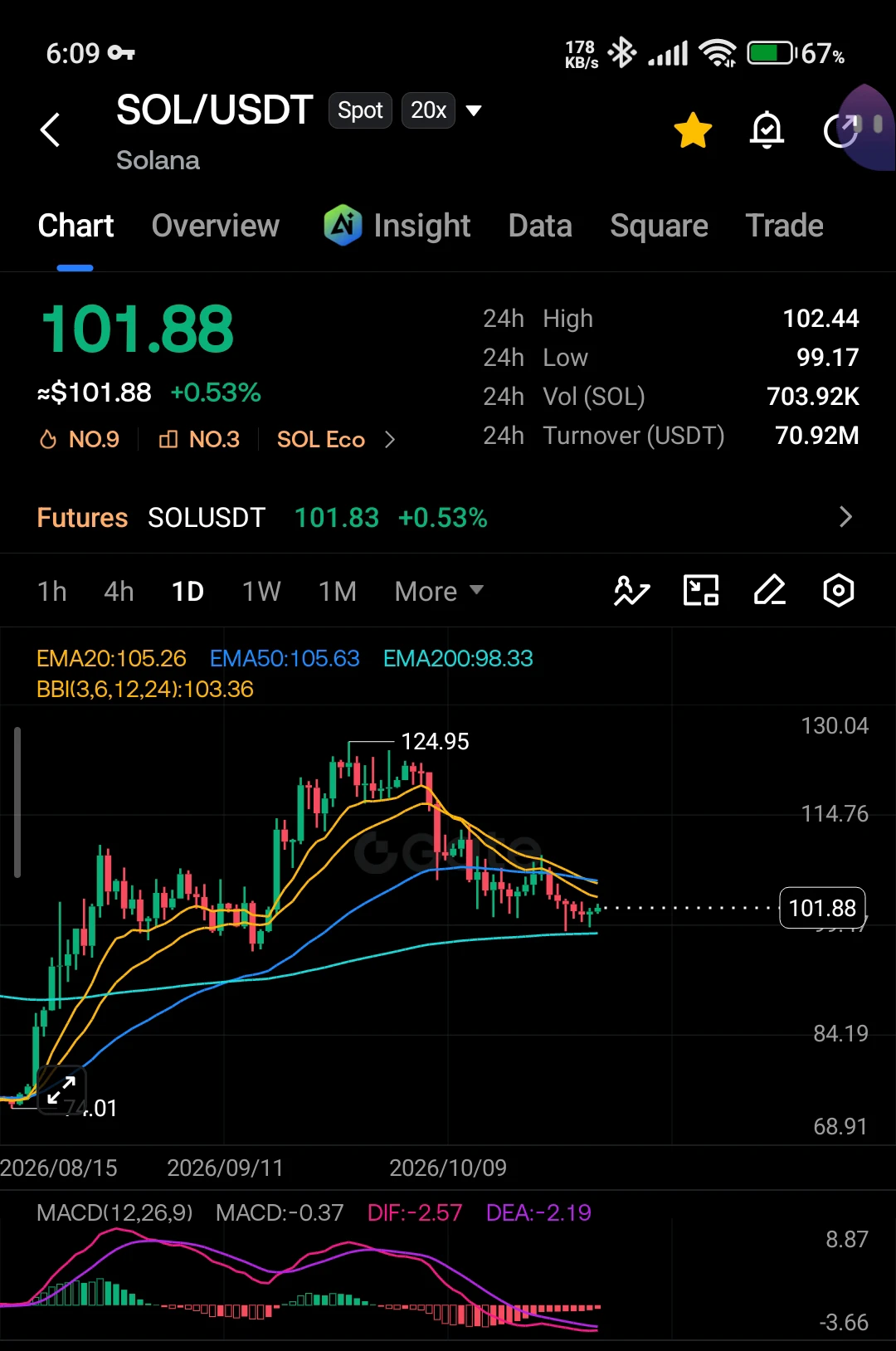Tap the Spot badge
Viewport: 896px width, 1351px height.
[360, 110]
